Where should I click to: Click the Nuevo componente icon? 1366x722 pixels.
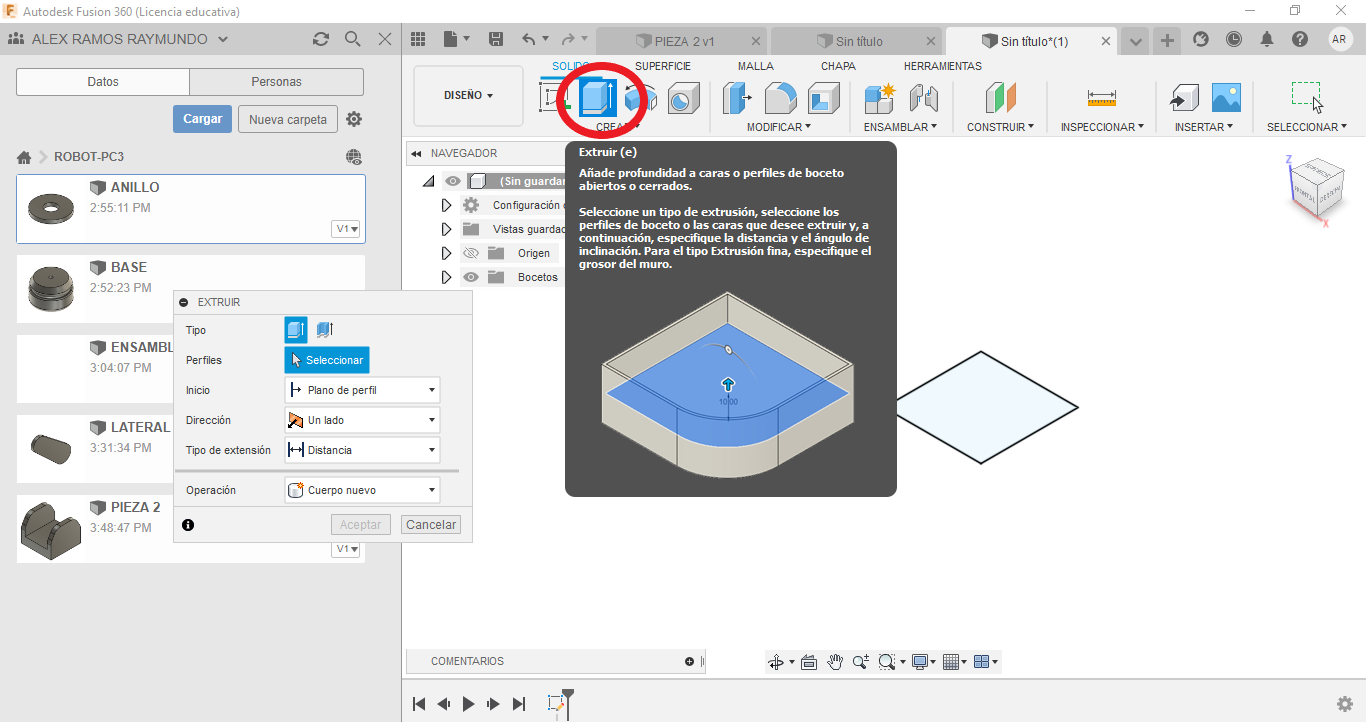pos(880,98)
